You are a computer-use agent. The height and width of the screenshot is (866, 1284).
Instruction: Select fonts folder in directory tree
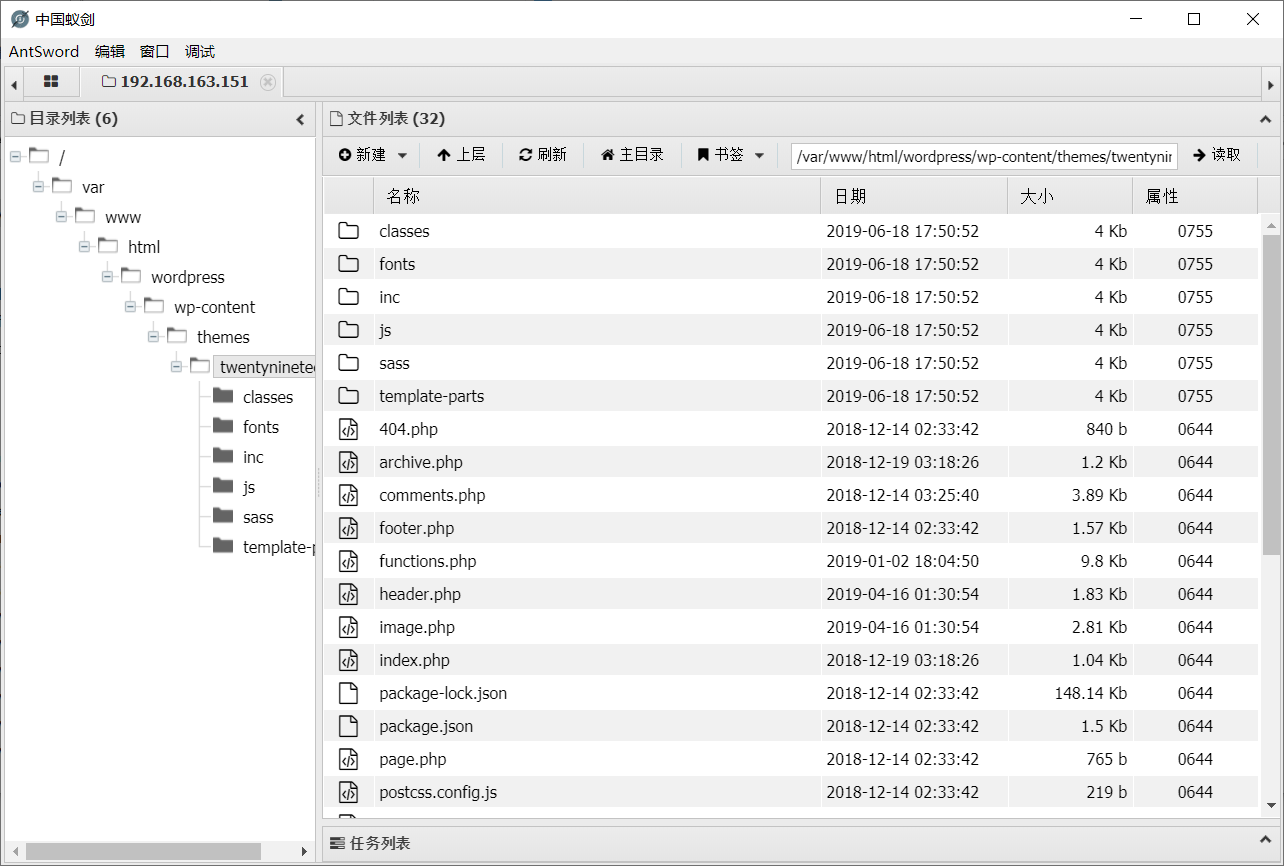coord(260,427)
